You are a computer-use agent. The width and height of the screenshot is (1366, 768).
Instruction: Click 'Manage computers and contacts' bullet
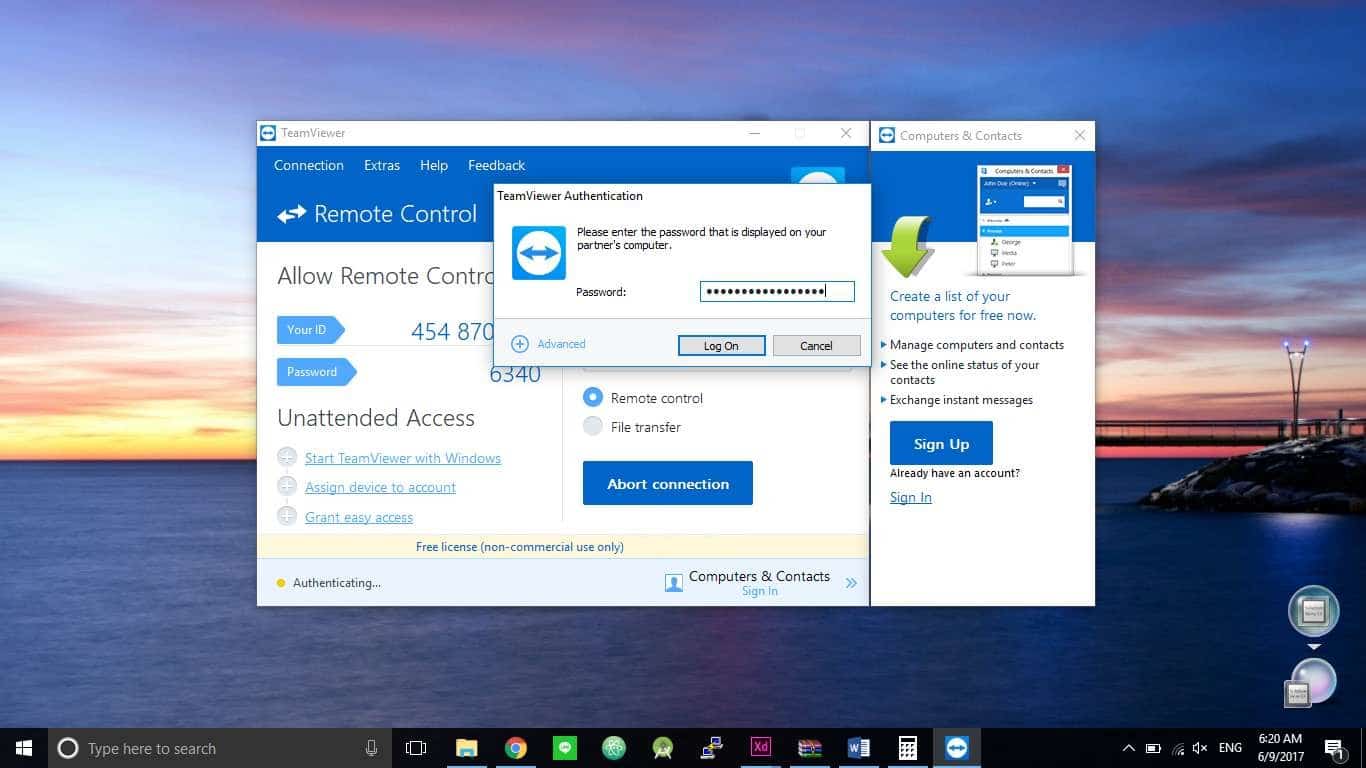pyautogui.click(x=976, y=345)
